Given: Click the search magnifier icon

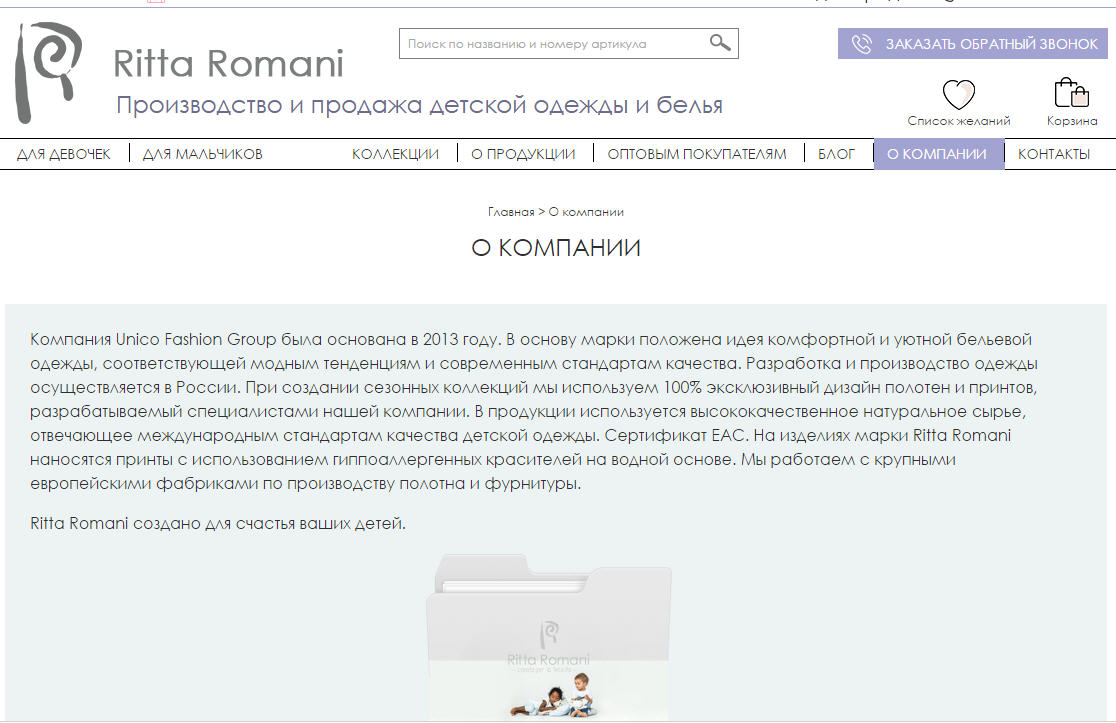Looking at the screenshot, I should pyautogui.click(x=720, y=43).
